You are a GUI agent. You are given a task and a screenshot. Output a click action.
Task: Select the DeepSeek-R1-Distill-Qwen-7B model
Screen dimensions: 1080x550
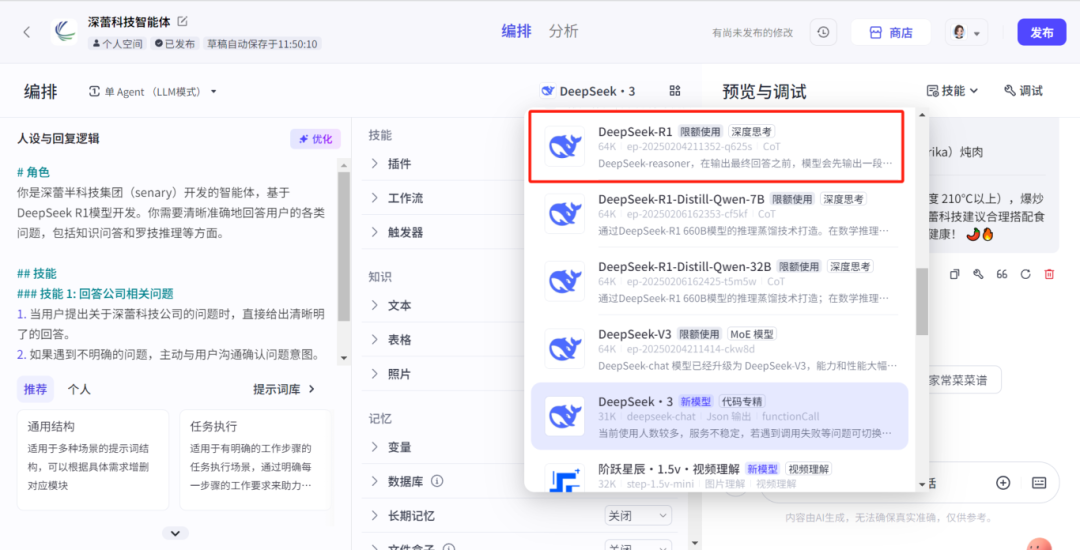720,215
